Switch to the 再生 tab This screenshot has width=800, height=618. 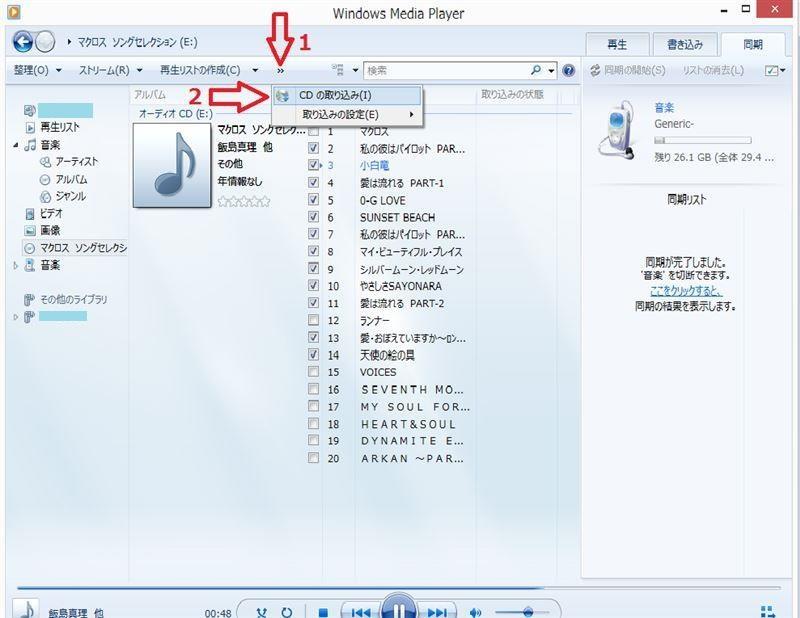coord(617,44)
